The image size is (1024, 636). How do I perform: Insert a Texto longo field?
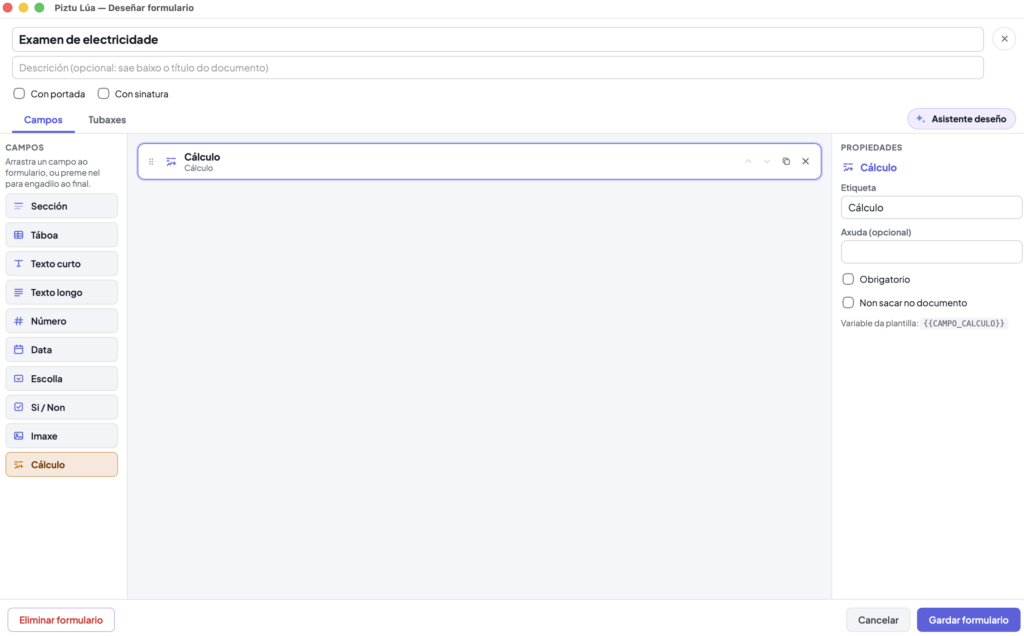[x=61, y=293]
